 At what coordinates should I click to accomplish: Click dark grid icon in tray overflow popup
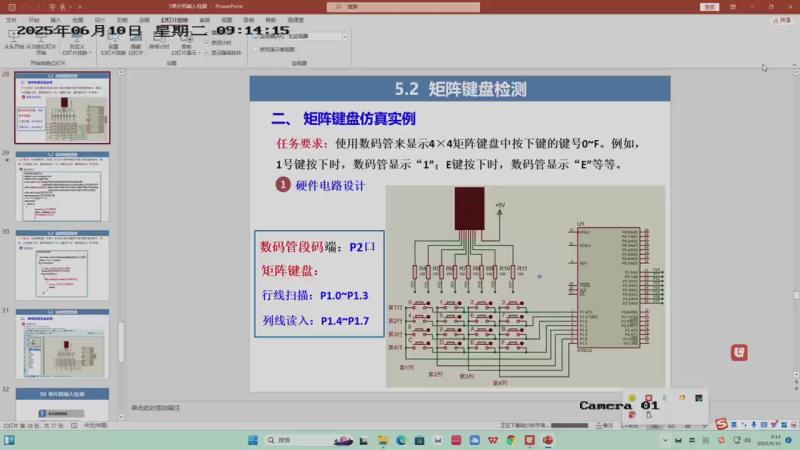point(698,398)
